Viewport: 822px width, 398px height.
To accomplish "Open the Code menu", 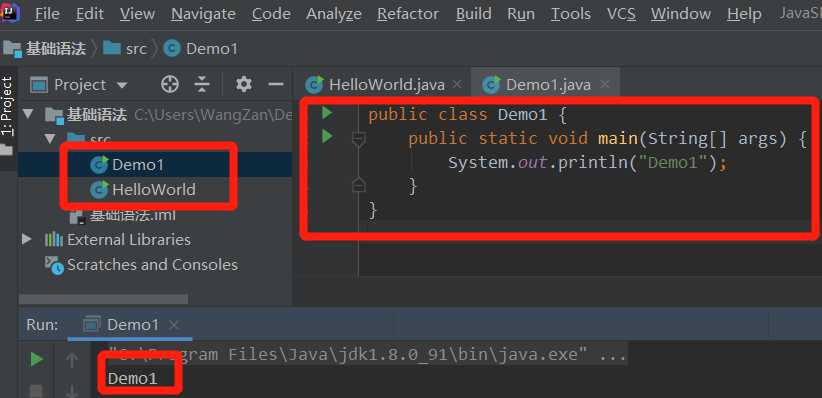I will (x=271, y=14).
